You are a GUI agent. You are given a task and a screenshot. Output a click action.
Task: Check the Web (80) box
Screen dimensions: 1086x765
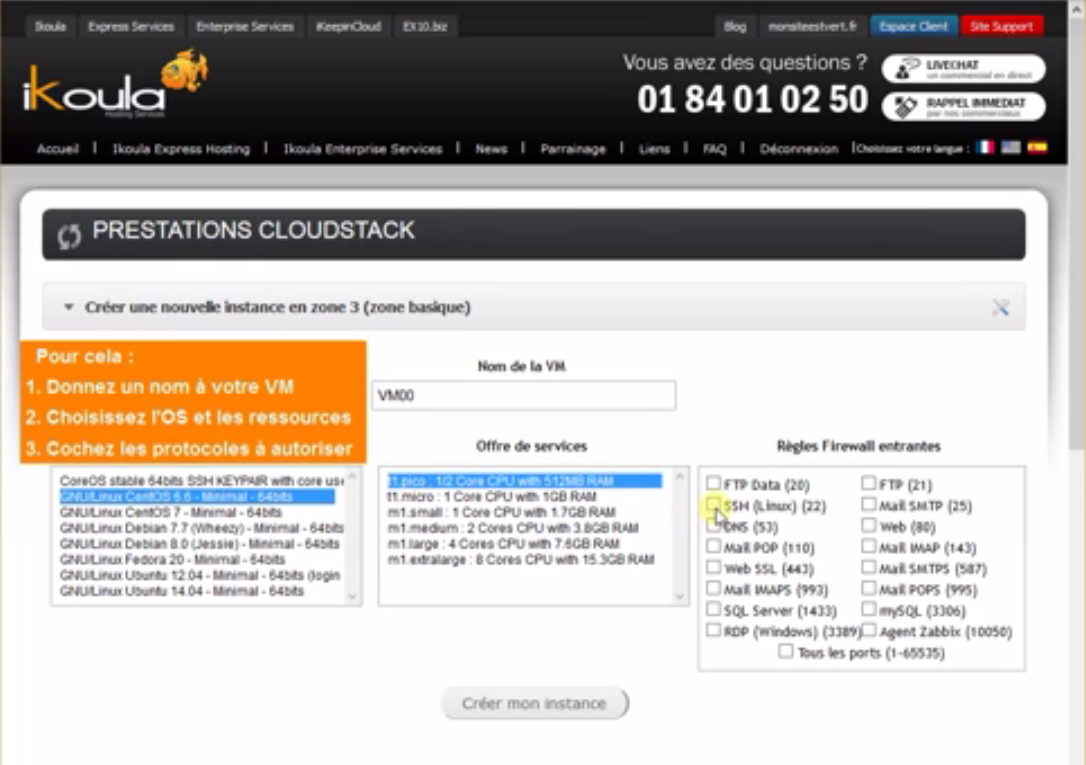(869, 525)
